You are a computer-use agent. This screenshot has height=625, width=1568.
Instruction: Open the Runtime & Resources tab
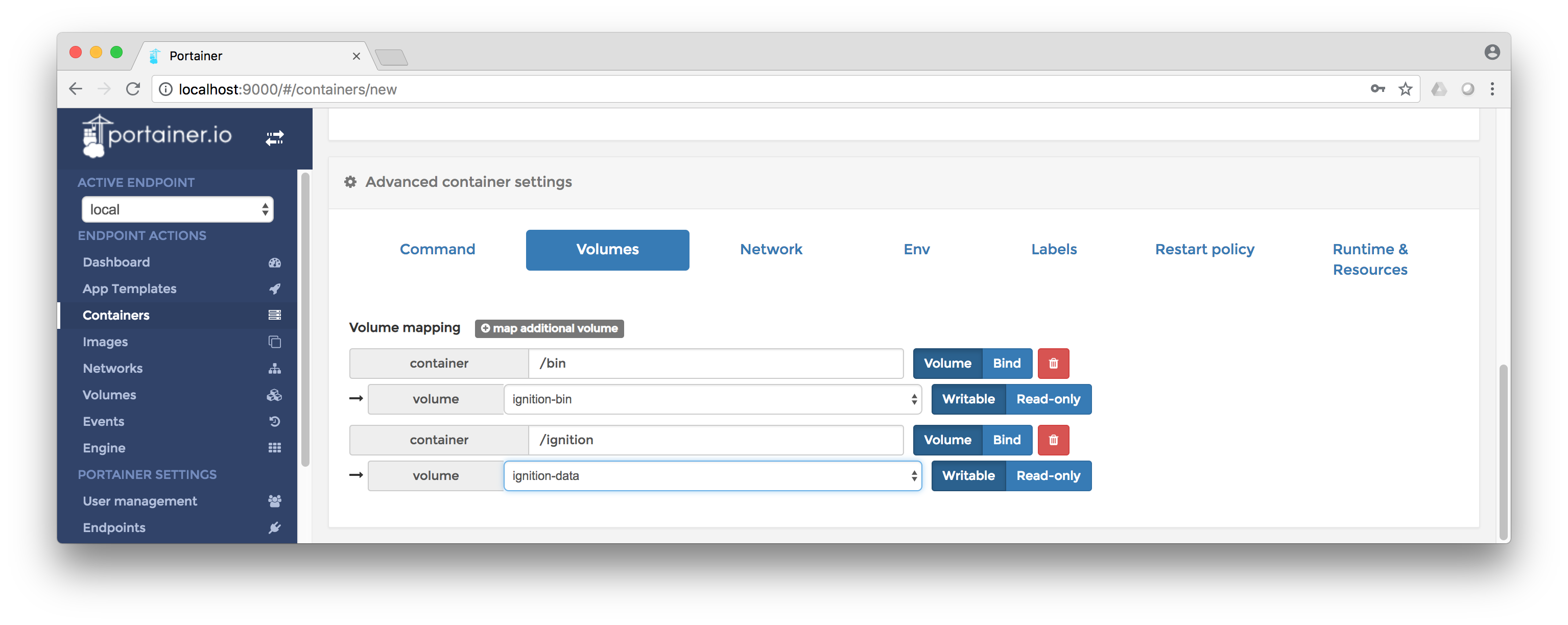click(1369, 259)
